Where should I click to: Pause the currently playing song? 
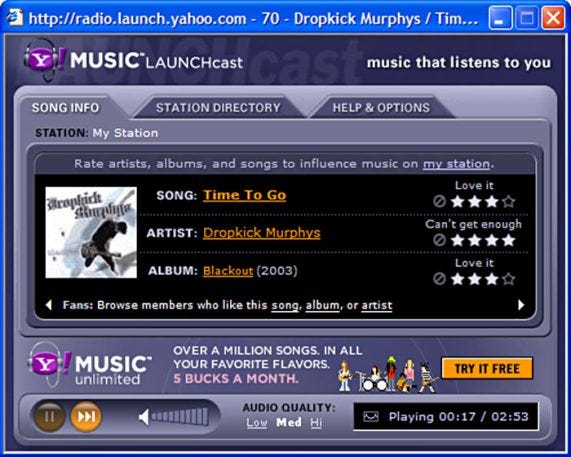50,416
